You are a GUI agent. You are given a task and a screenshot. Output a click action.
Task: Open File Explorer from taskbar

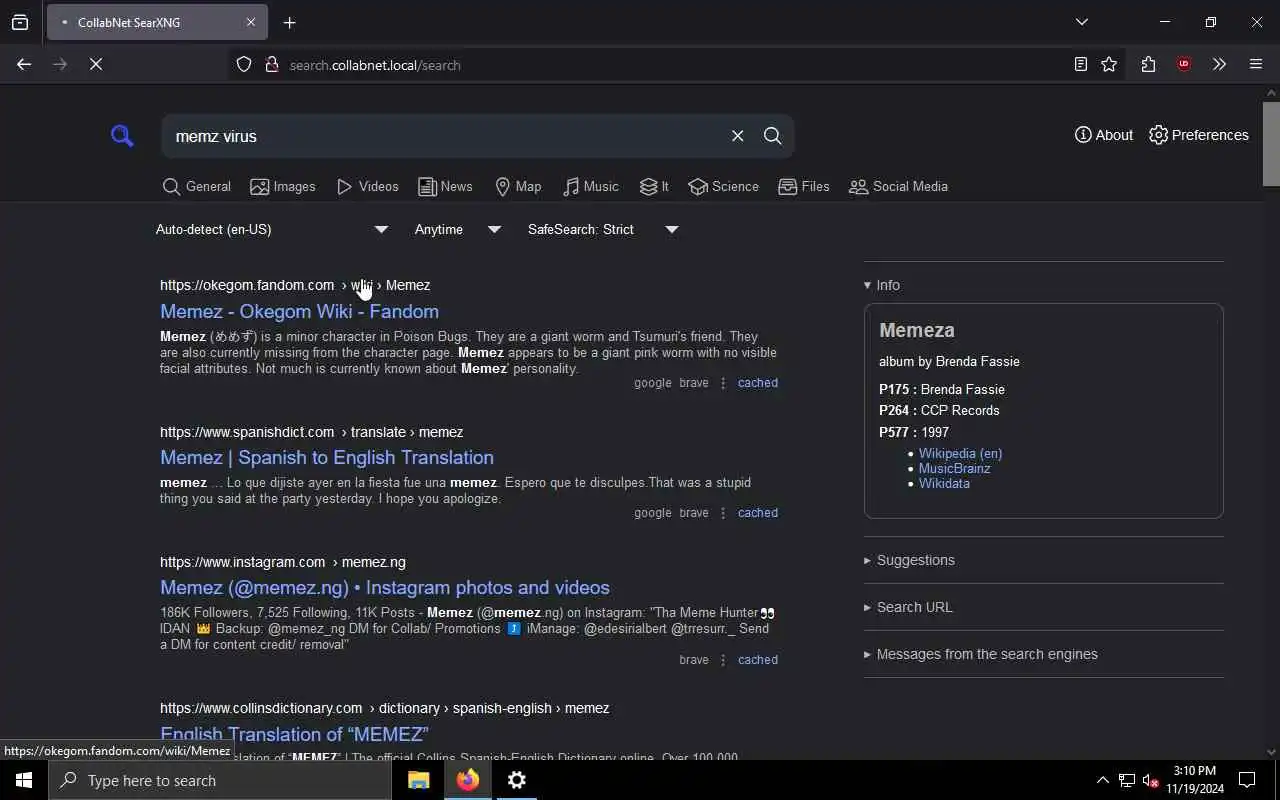[x=419, y=780]
